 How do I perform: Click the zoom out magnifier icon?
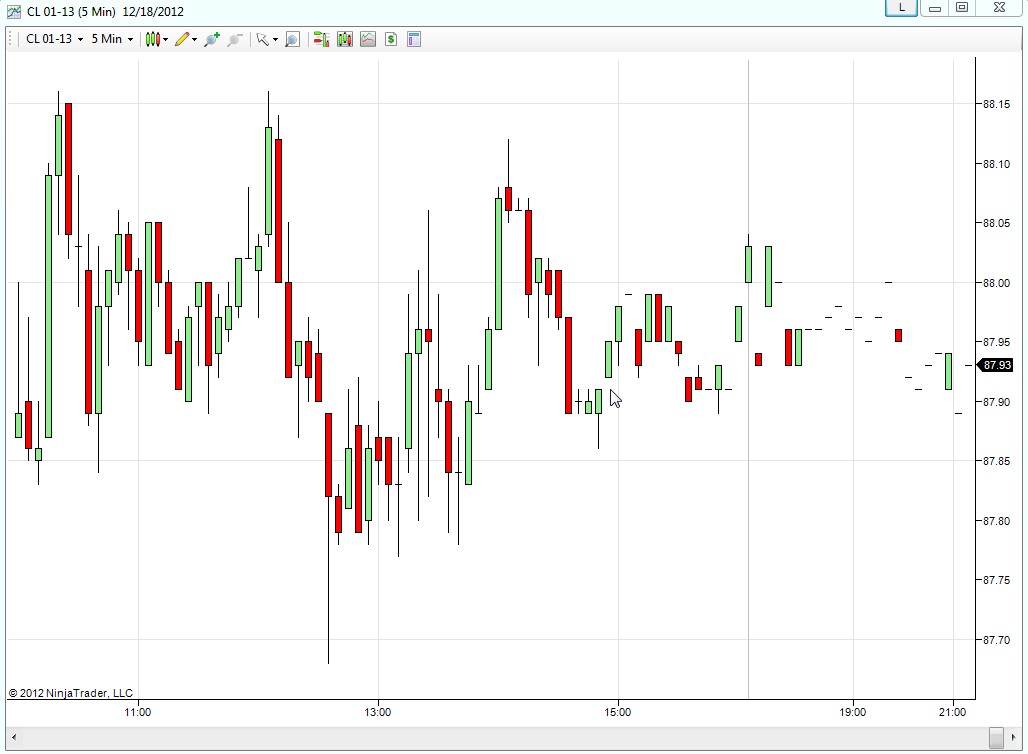click(x=235, y=39)
